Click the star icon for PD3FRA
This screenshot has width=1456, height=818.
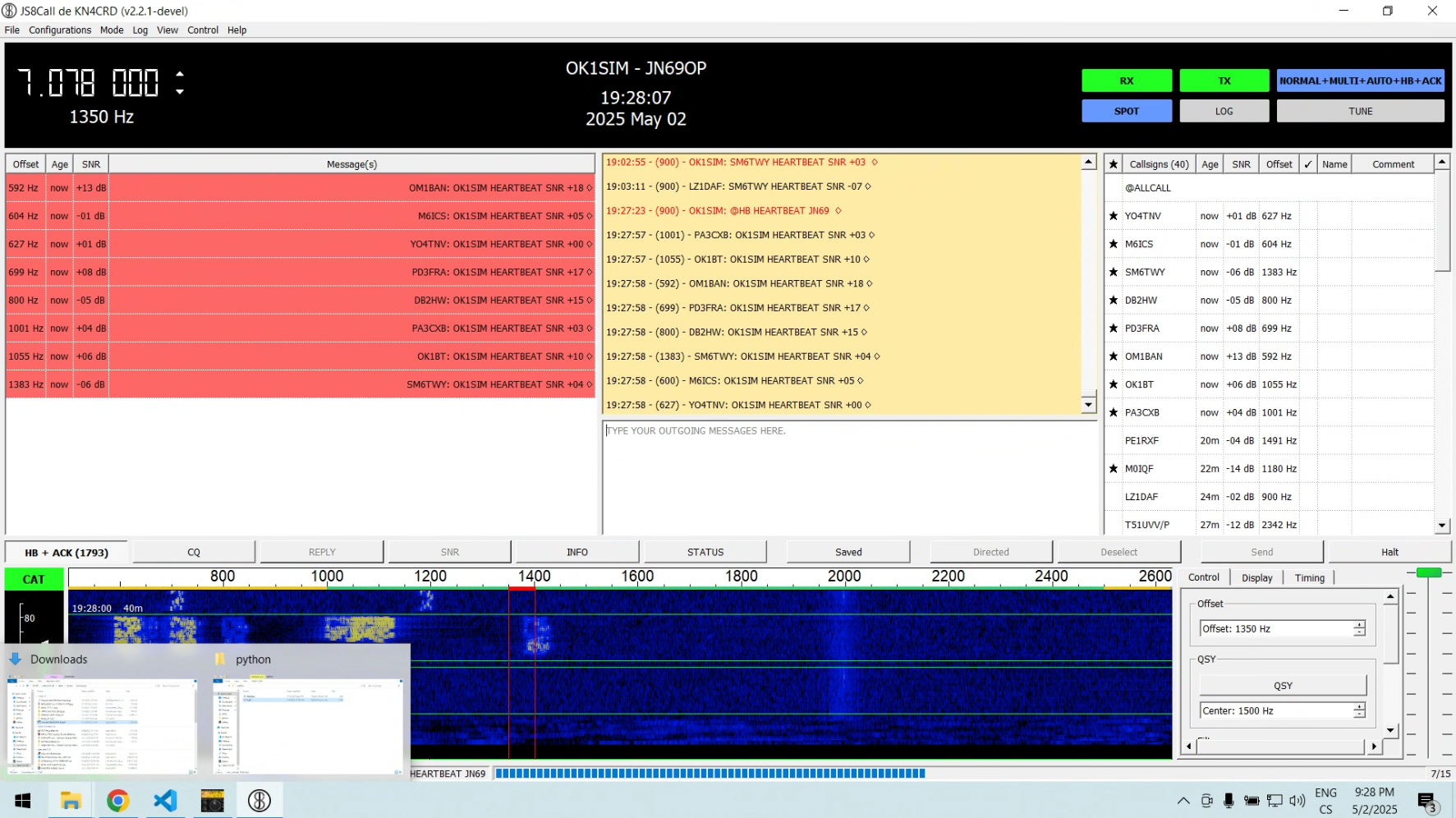(1114, 328)
